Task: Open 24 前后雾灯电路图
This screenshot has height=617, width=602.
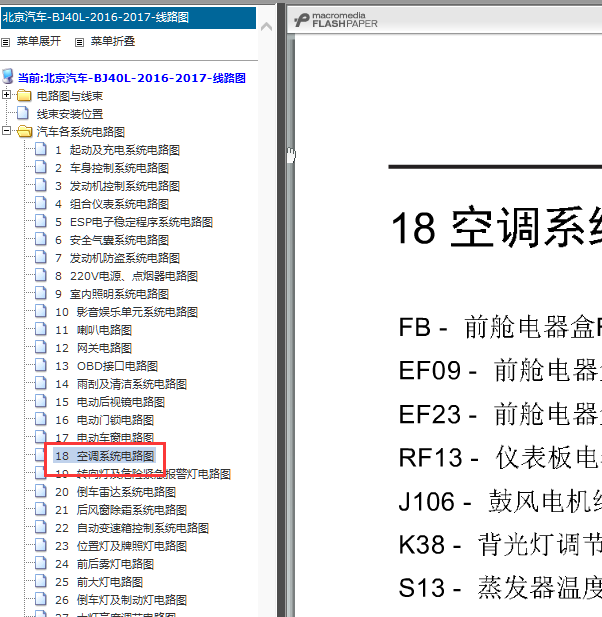Action: (x=105, y=564)
